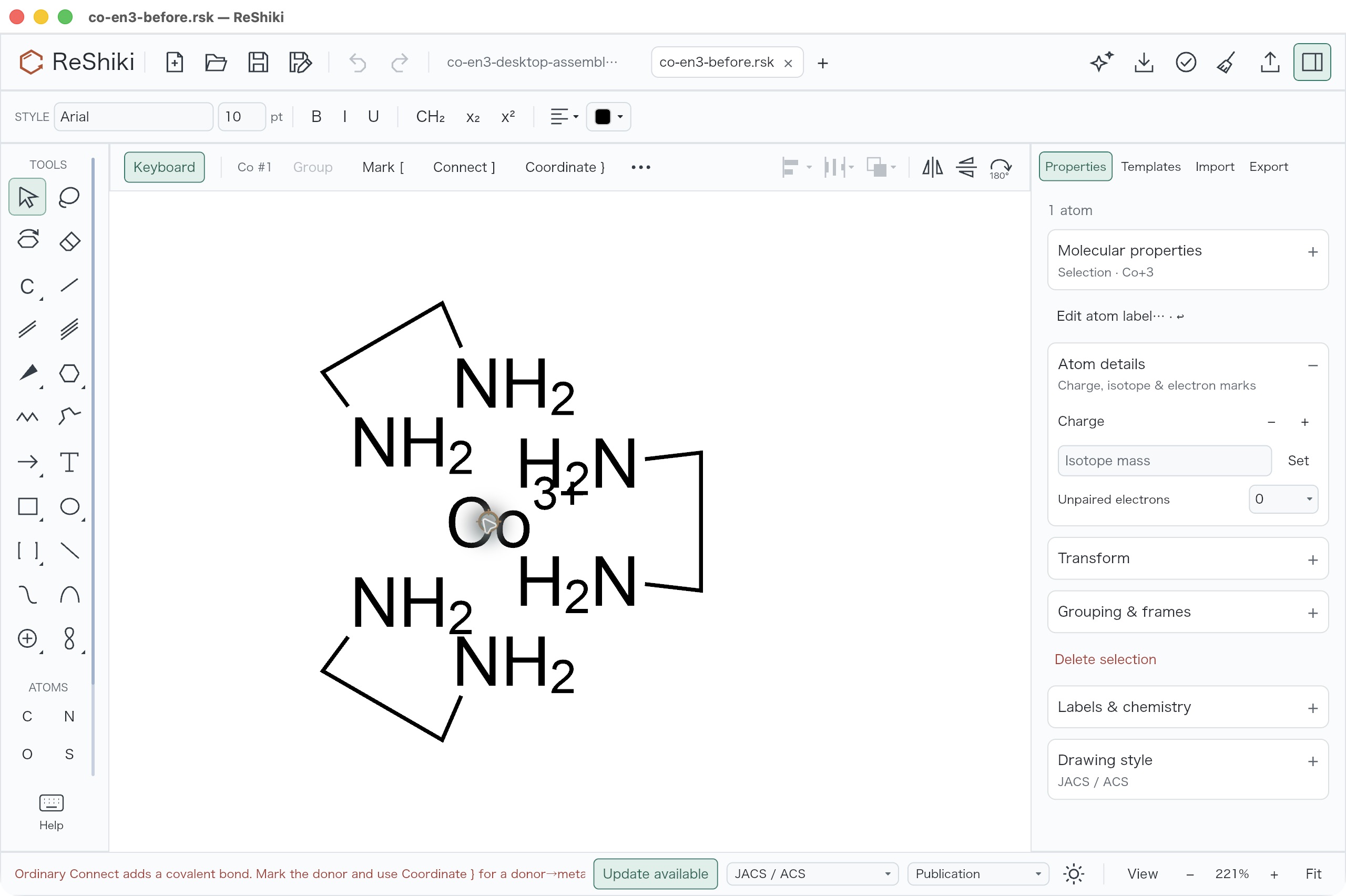Toggle light theme sun icon
Image resolution: width=1346 pixels, height=896 pixels.
pyautogui.click(x=1074, y=874)
